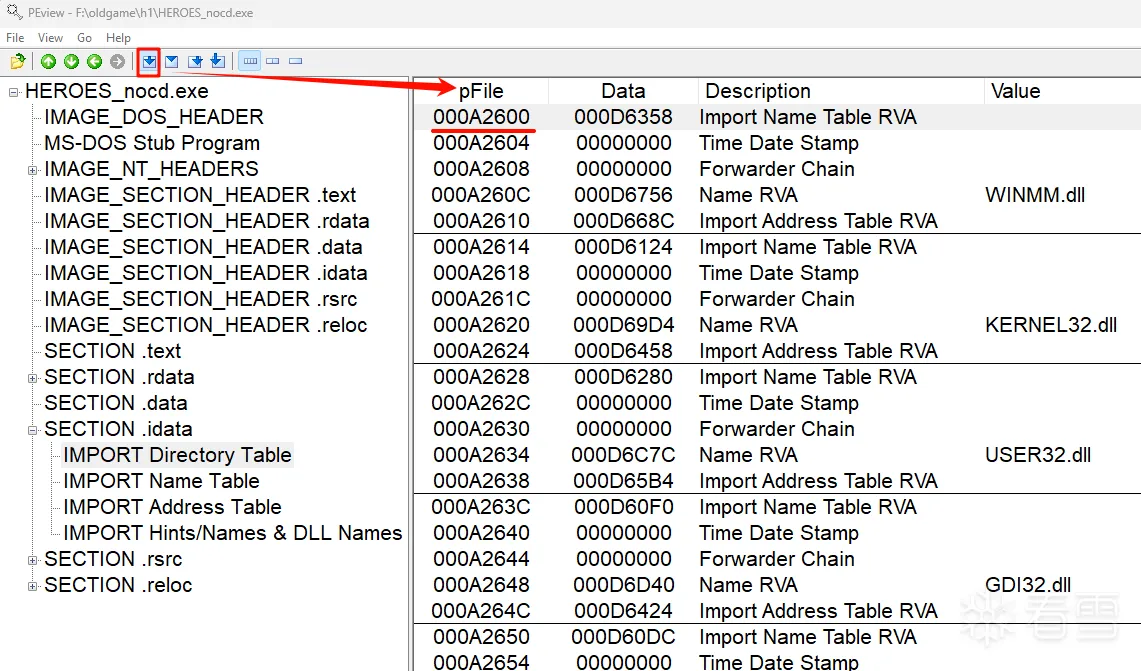
Task: Open the View menu
Action: point(50,38)
